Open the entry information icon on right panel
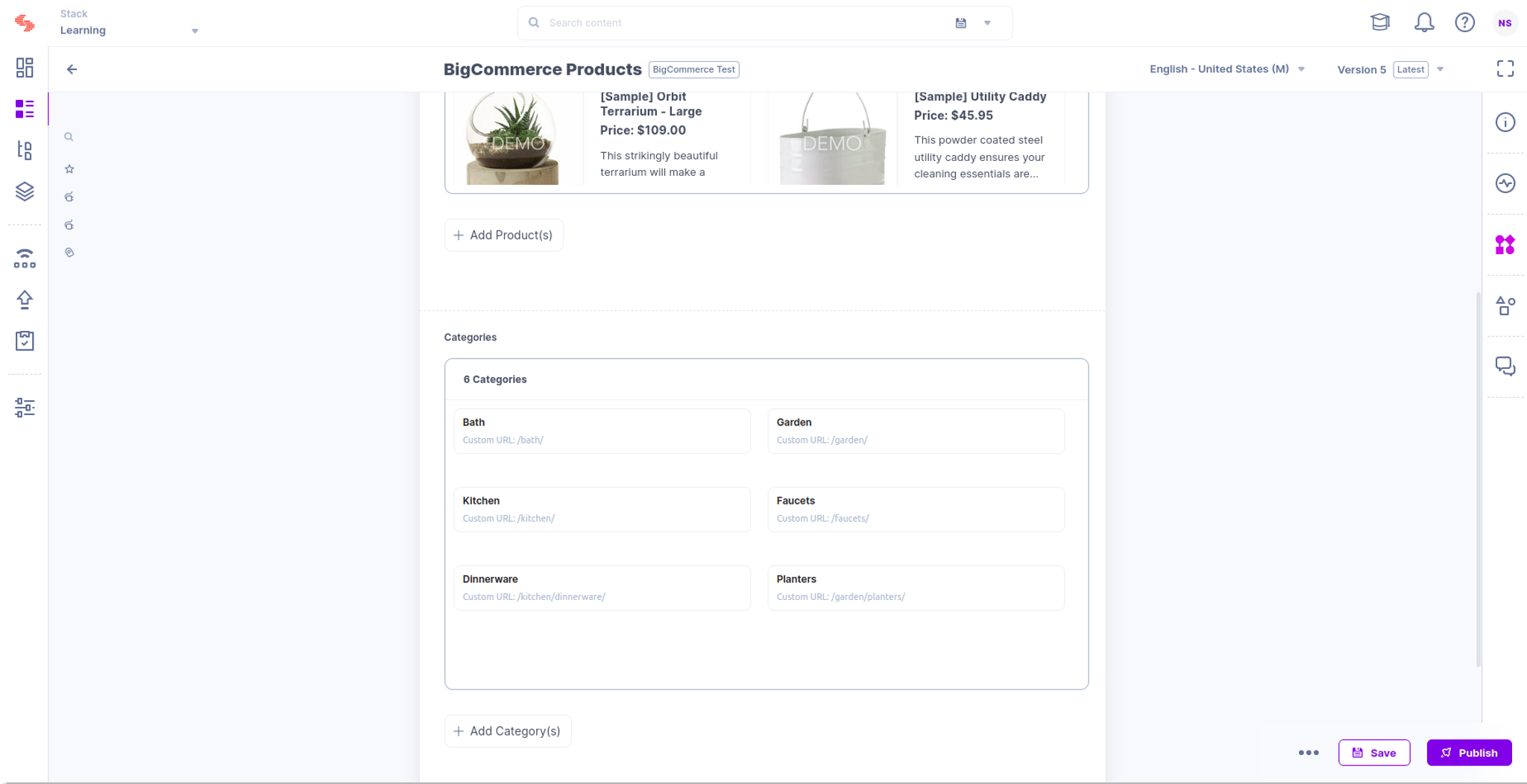 point(1505,122)
